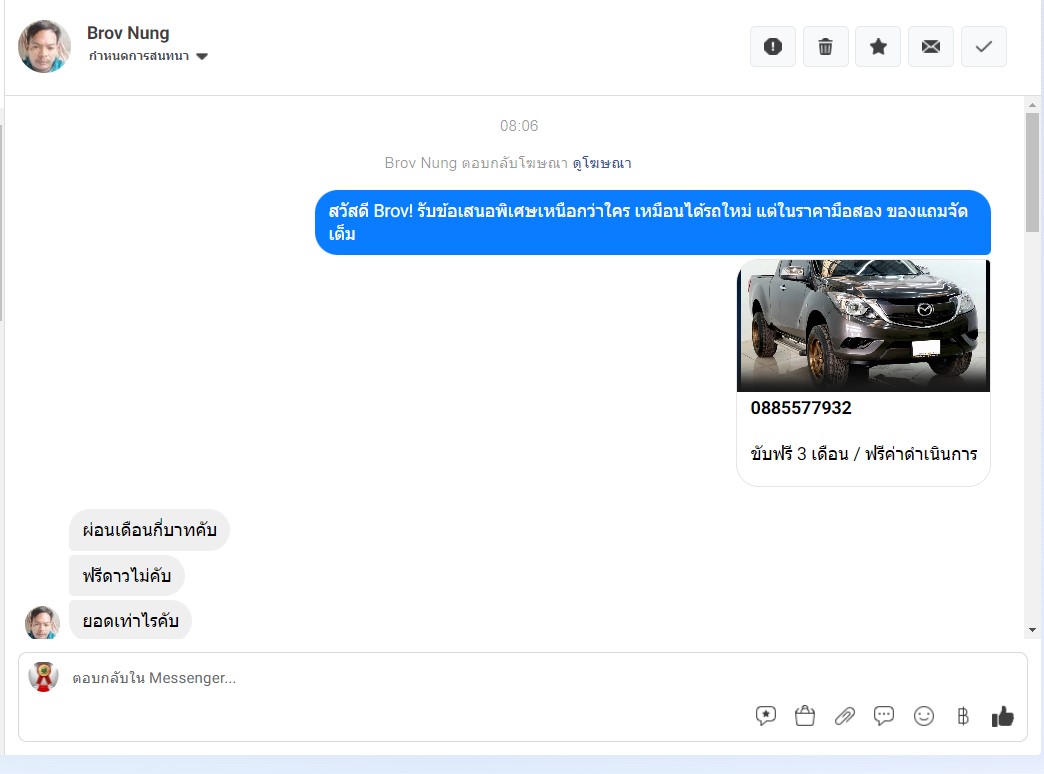Open Brov Nung contact name
Image resolution: width=1044 pixels, height=774 pixels.
[128, 33]
